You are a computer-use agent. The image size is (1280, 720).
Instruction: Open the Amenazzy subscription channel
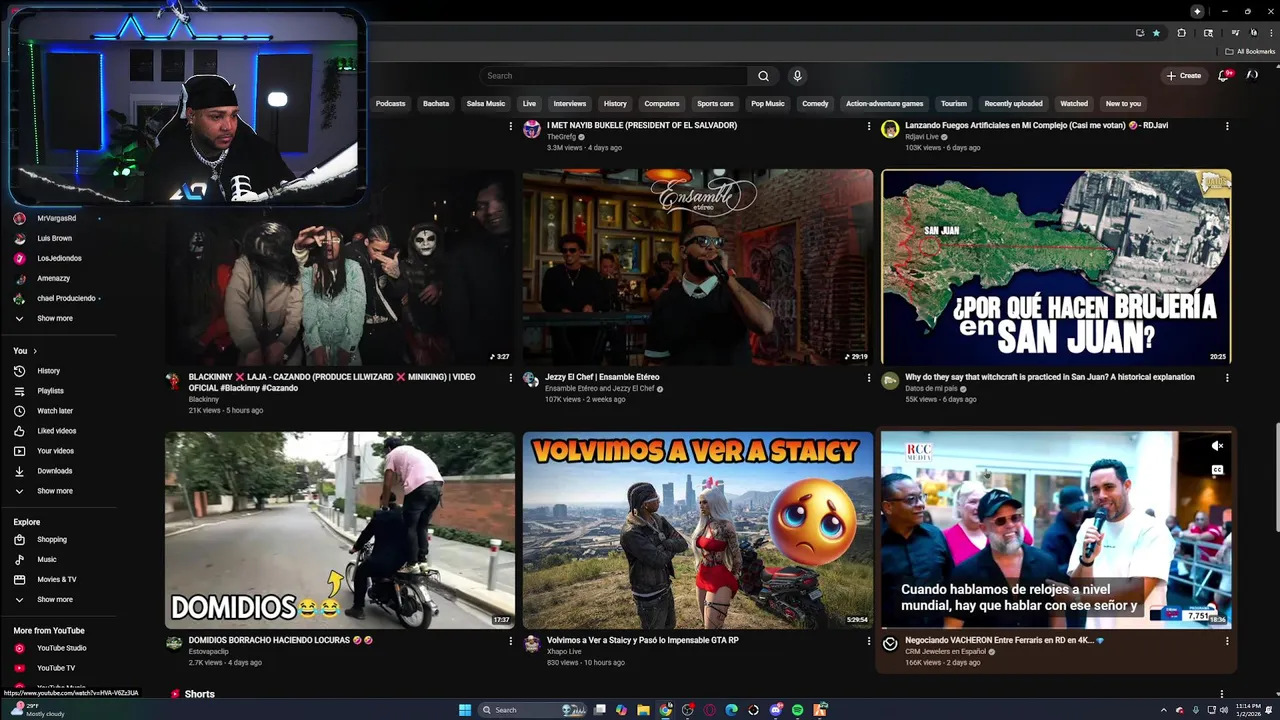point(54,278)
